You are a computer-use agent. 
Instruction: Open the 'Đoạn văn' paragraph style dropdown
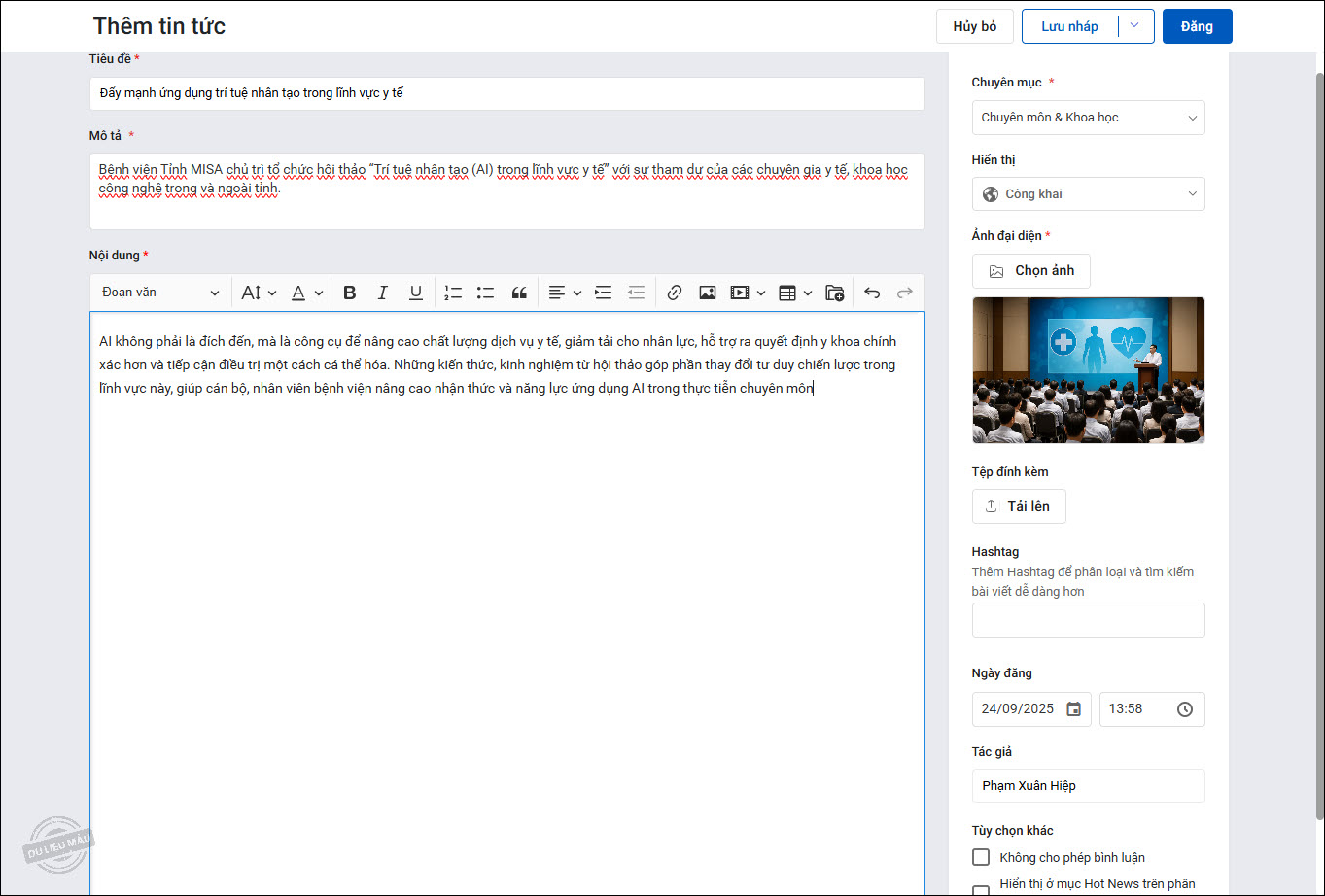pyautogui.click(x=160, y=293)
